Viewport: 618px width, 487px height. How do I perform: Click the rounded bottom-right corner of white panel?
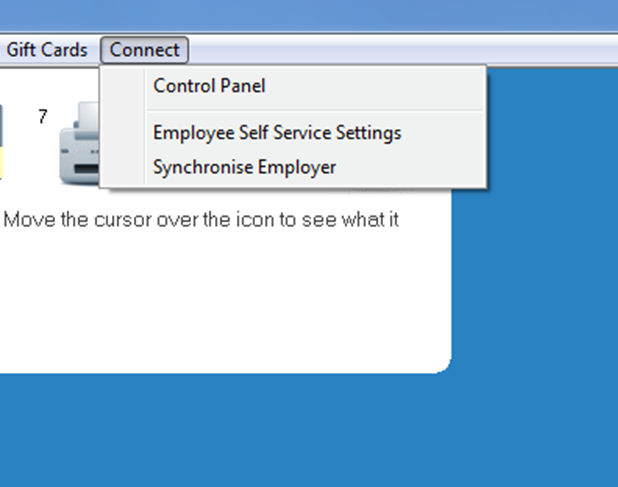(x=444, y=365)
